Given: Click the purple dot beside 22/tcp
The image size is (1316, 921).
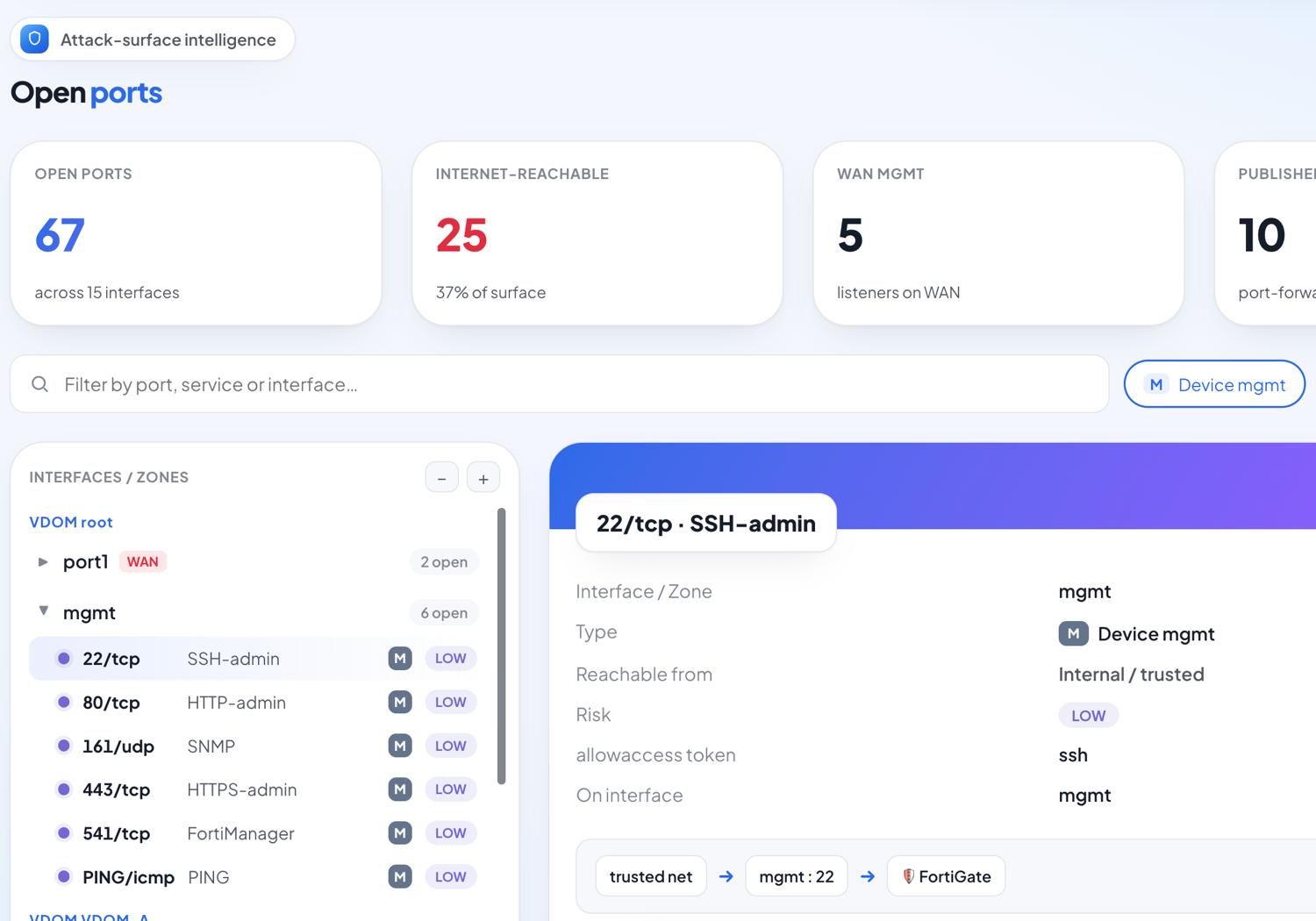Looking at the screenshot, I should 63,659.
